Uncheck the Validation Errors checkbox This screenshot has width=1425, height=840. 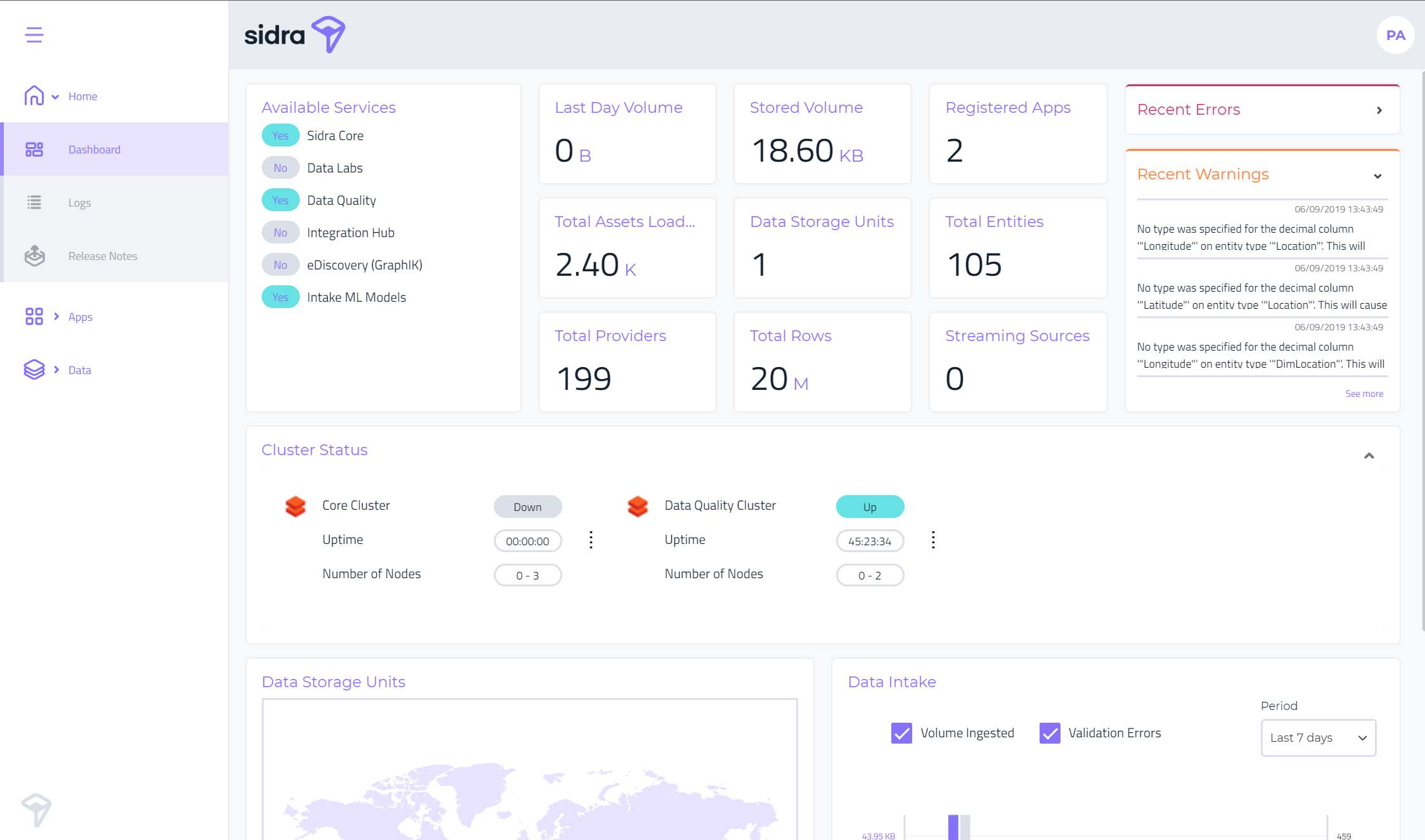click(x=1050, y=733)
